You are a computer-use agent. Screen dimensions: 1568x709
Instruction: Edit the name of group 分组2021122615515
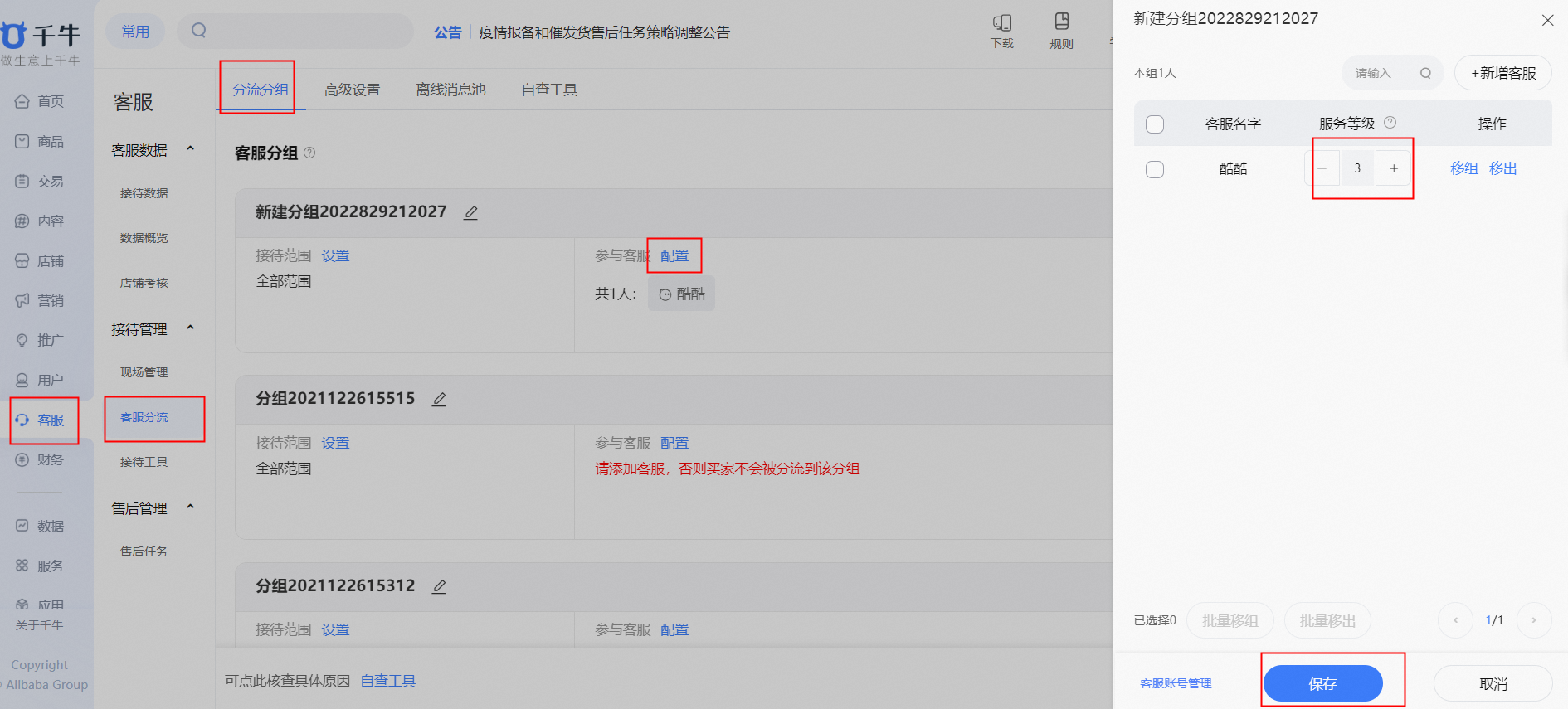(439, 399)
